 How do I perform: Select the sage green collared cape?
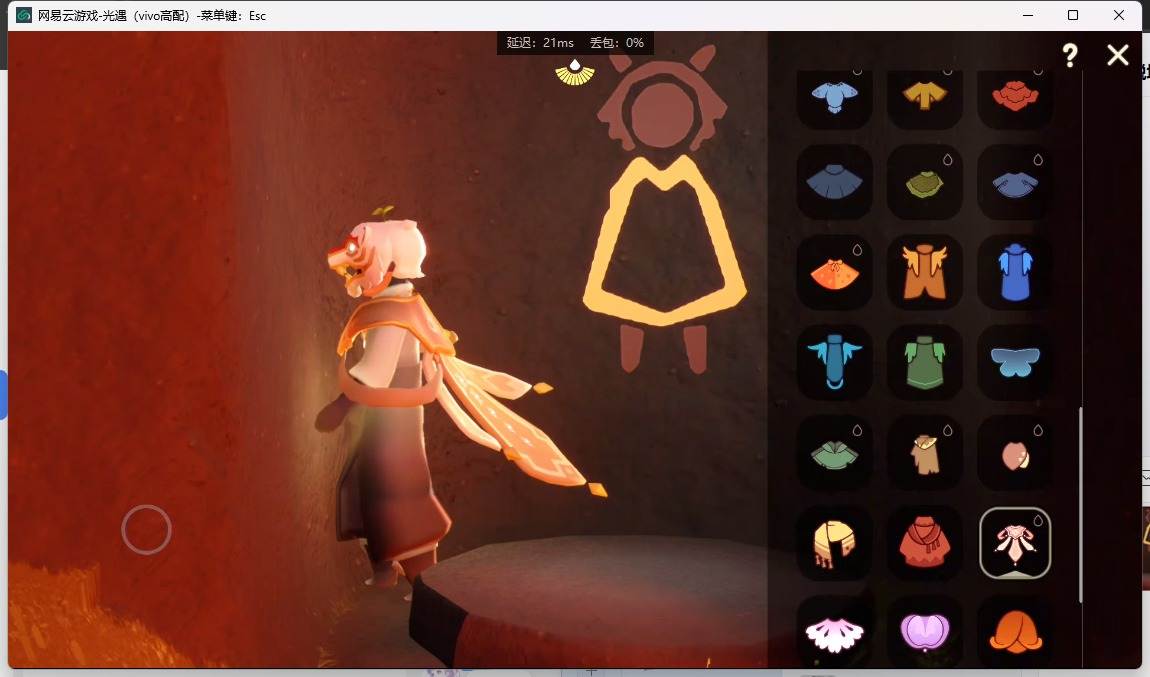point(835,453)
